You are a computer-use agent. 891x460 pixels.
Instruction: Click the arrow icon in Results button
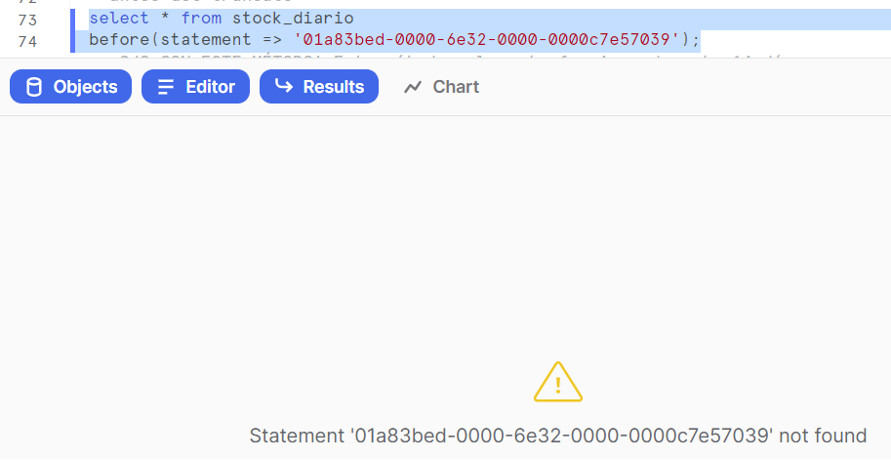point(284,86)
